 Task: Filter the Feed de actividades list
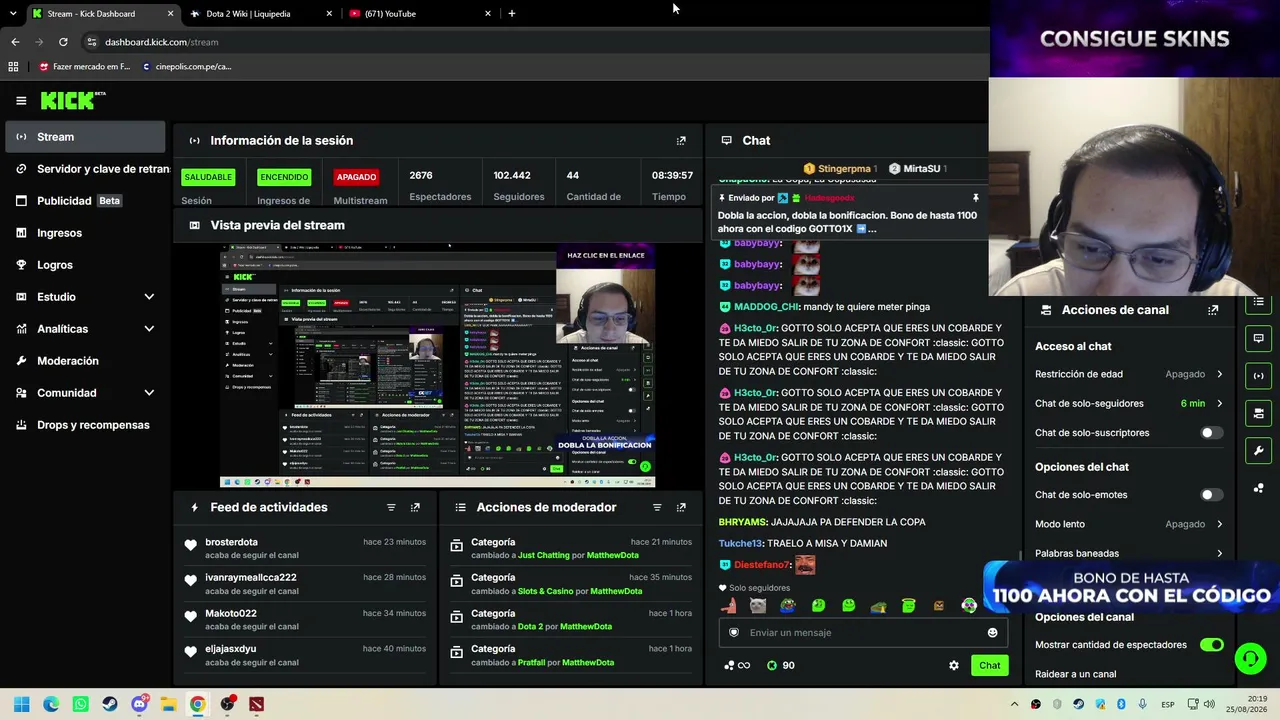pos(391,508)
